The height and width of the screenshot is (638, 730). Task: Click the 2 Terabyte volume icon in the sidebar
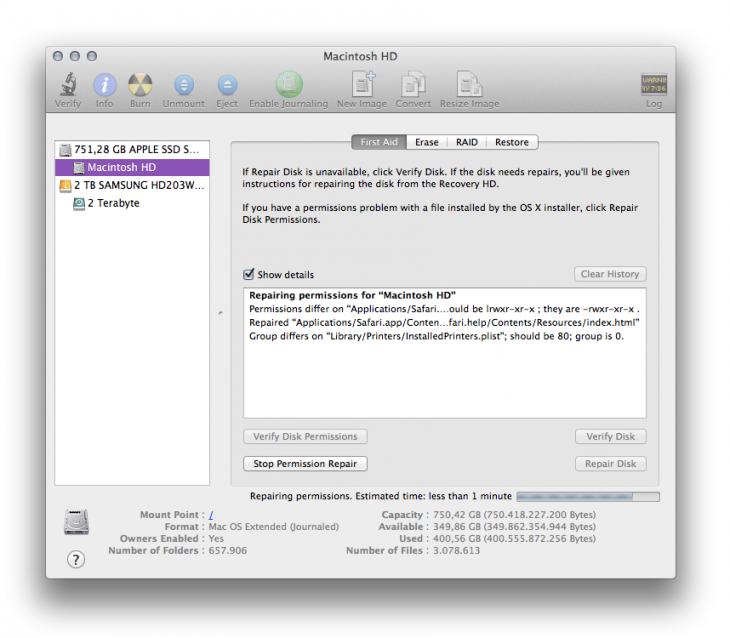point(79,204)
